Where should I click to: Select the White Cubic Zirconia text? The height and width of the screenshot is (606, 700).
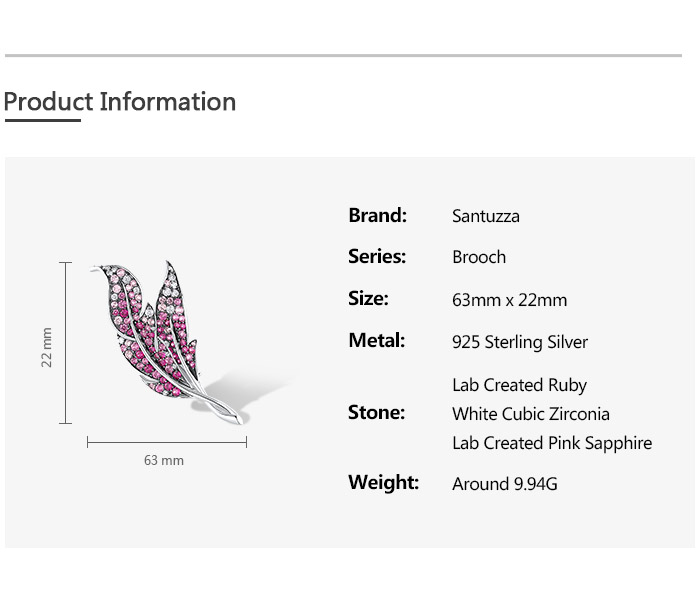tap(531, 414)
